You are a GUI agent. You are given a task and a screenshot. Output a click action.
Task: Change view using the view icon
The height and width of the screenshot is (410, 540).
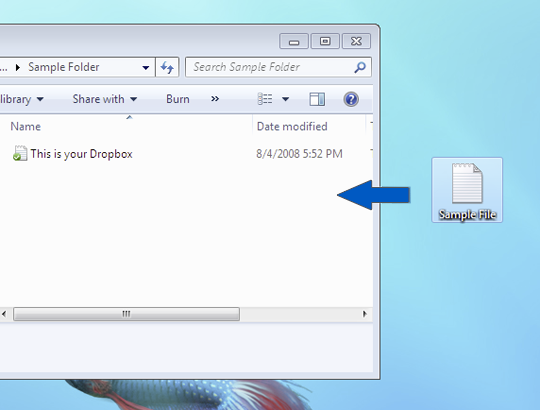[265, 99]
